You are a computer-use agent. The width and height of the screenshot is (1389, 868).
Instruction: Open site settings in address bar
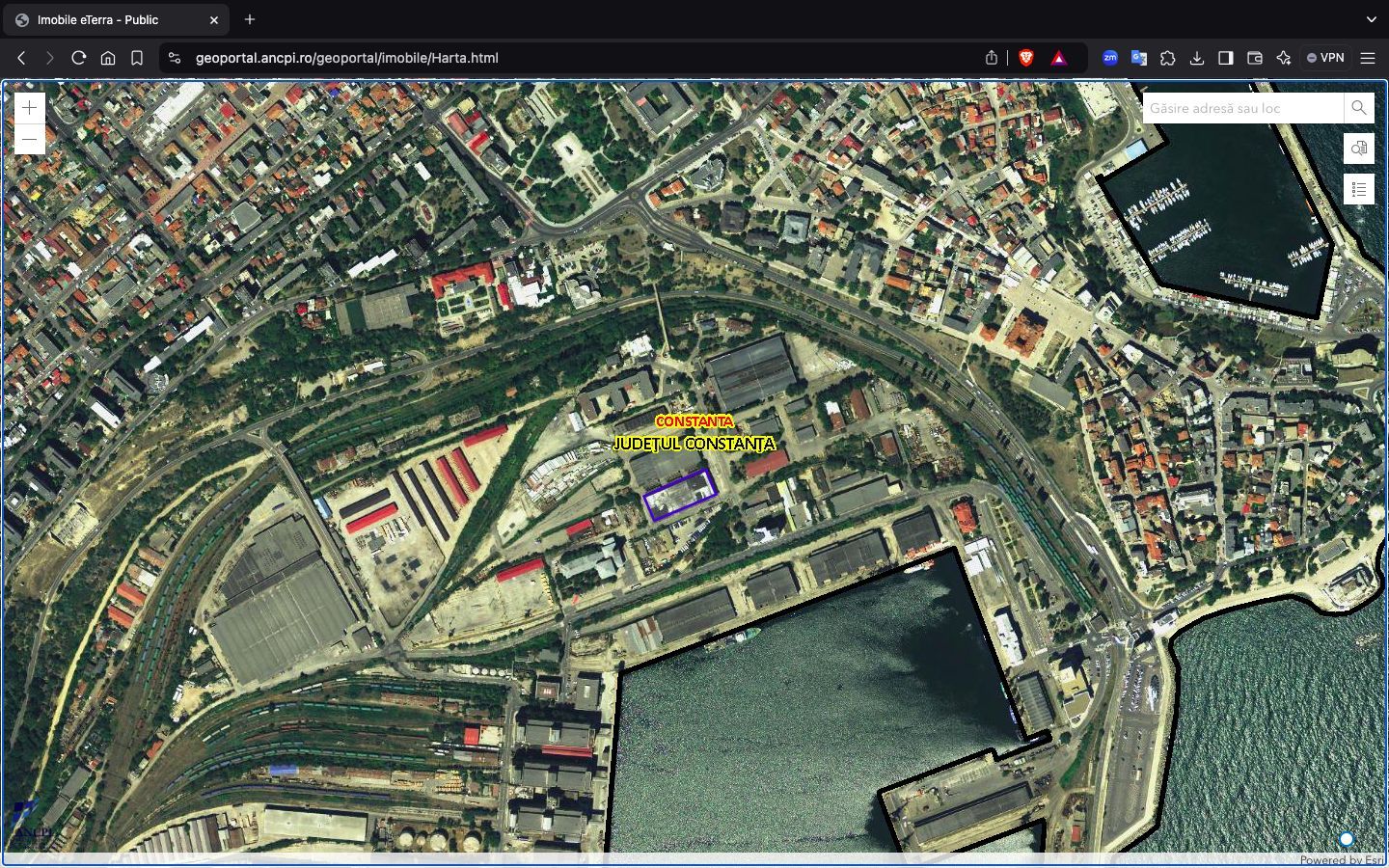175,58
